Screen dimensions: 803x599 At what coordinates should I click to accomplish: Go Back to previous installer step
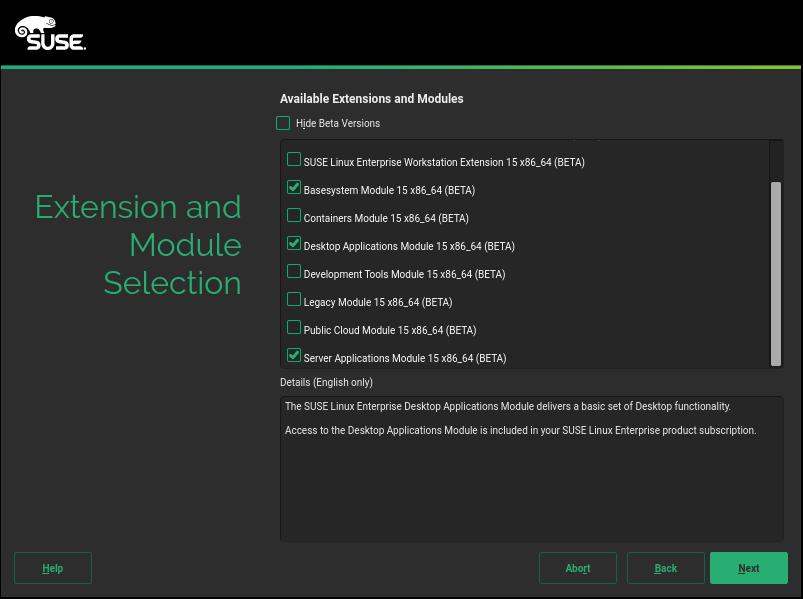pyautogui.click(x=665, y=568)
